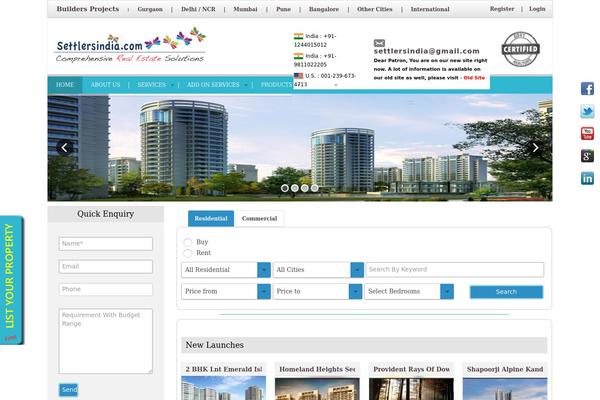Open Shapoorji Alpine listing thumbnail
The height and width of the screenshot is (400, 600).
[x=505, y=388]
